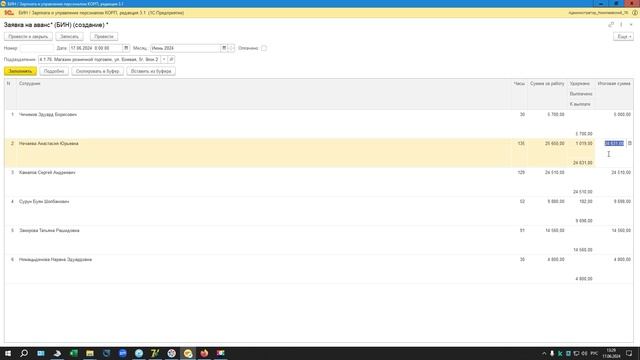640x360 pixels.
Task: Step the Месяц value with spinner arrows
Action: click(x=231, y=48)
